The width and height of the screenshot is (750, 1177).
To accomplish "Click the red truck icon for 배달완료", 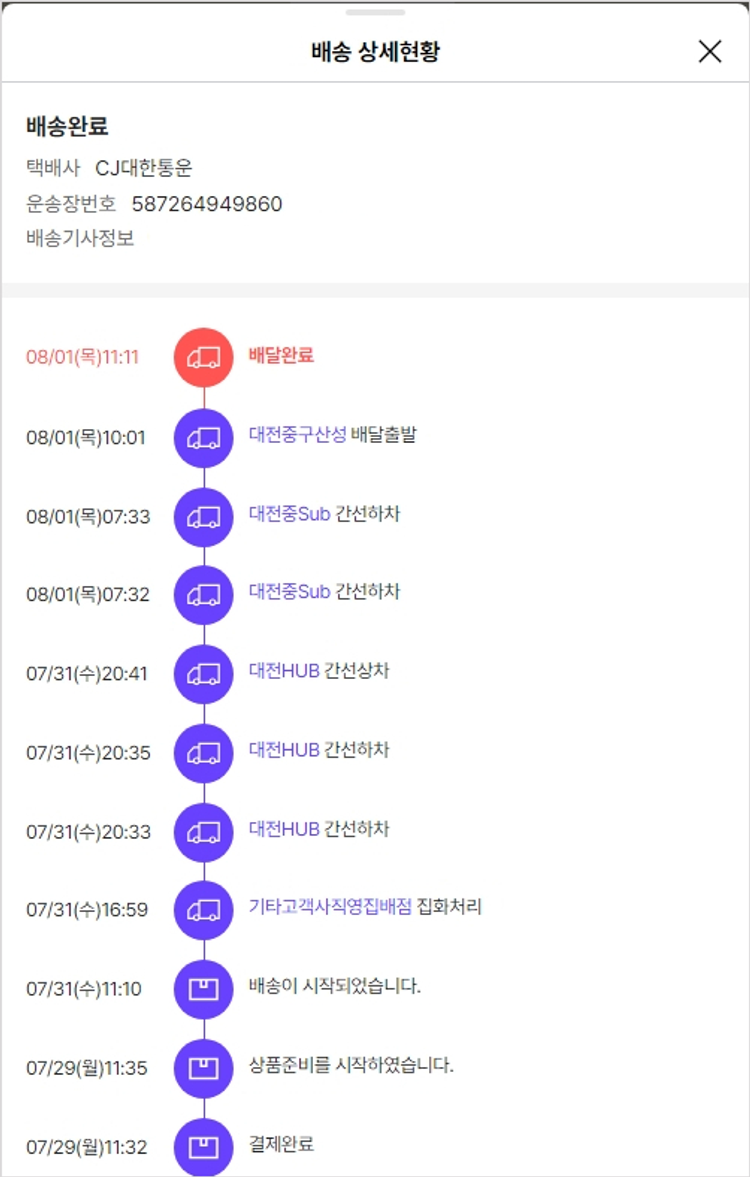I will click(204, 357).
